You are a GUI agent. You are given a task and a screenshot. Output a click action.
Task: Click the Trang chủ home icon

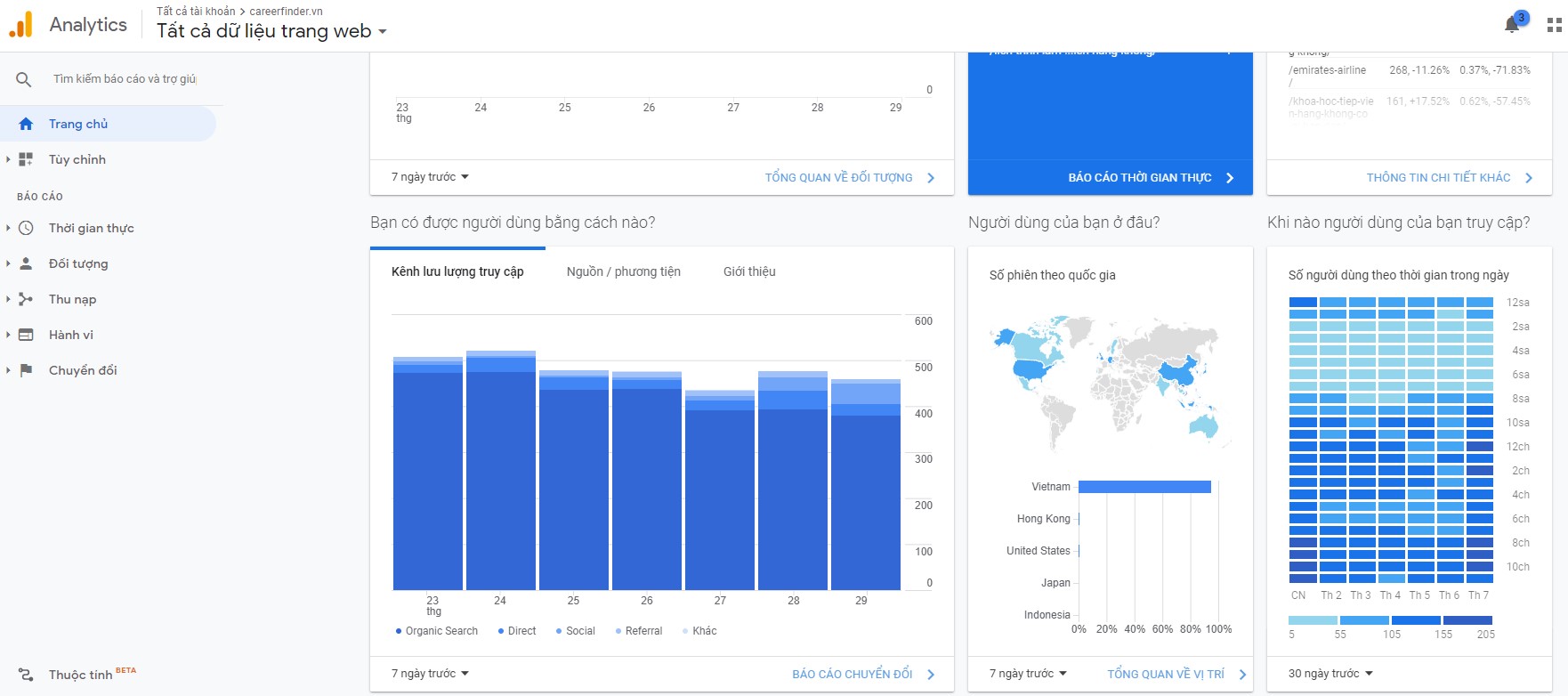(26, 124)
